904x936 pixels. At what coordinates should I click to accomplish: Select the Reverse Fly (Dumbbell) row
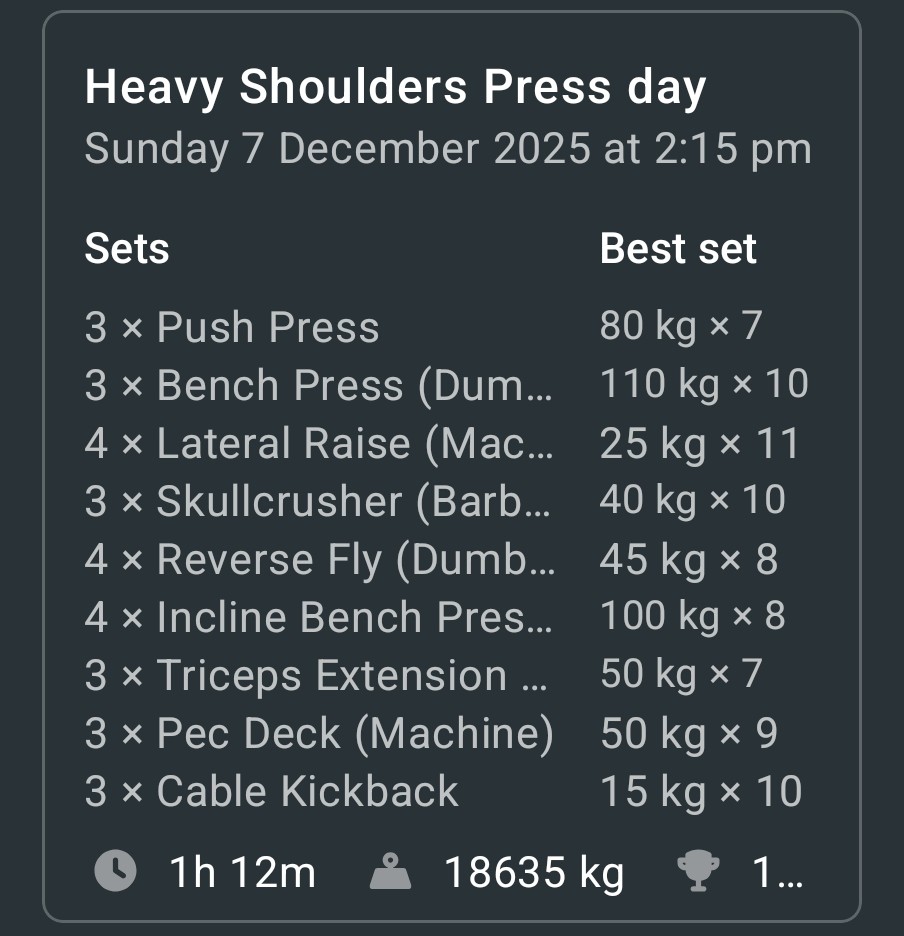(x=319, y=560)
